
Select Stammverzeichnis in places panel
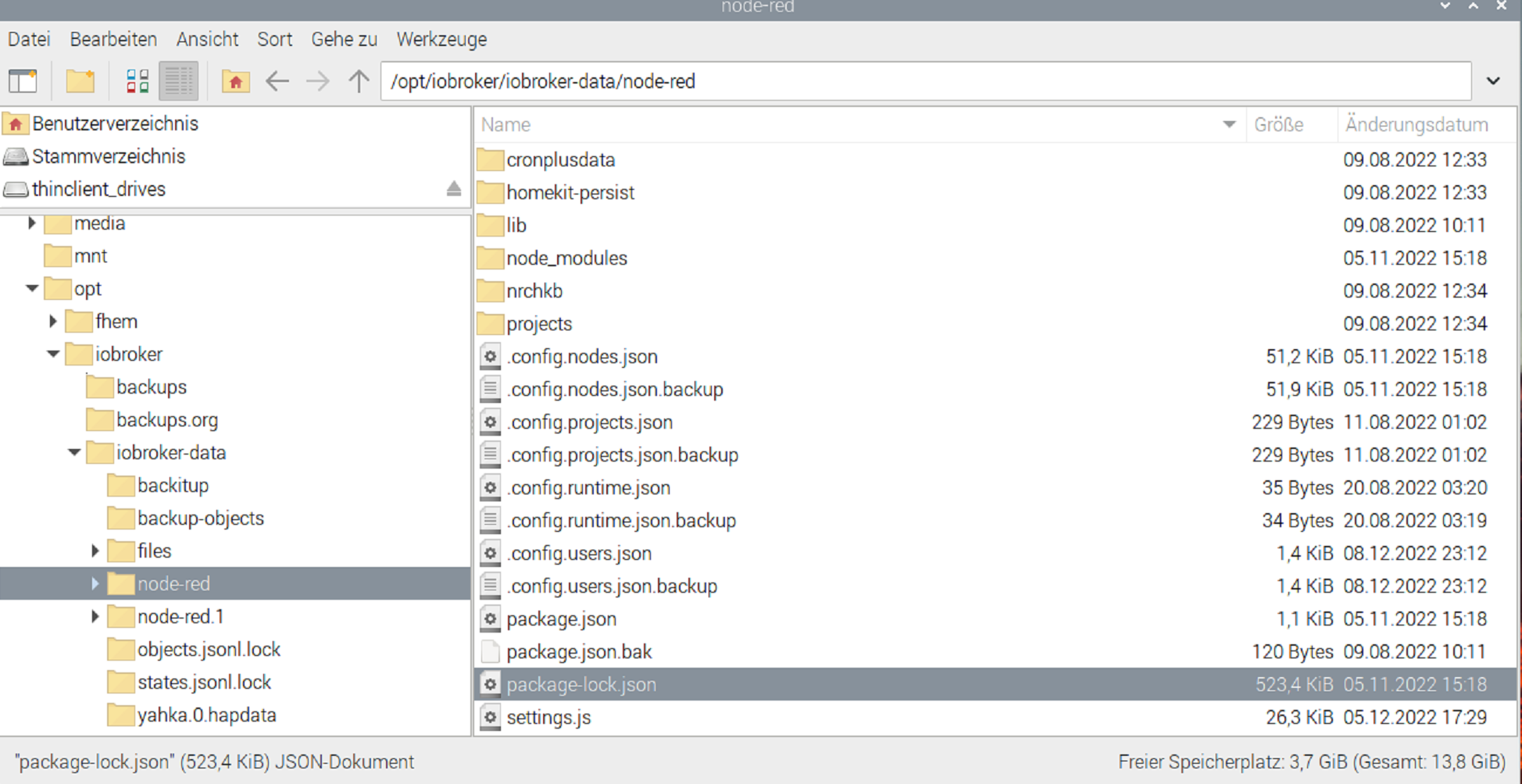click(x=109, y=156)
